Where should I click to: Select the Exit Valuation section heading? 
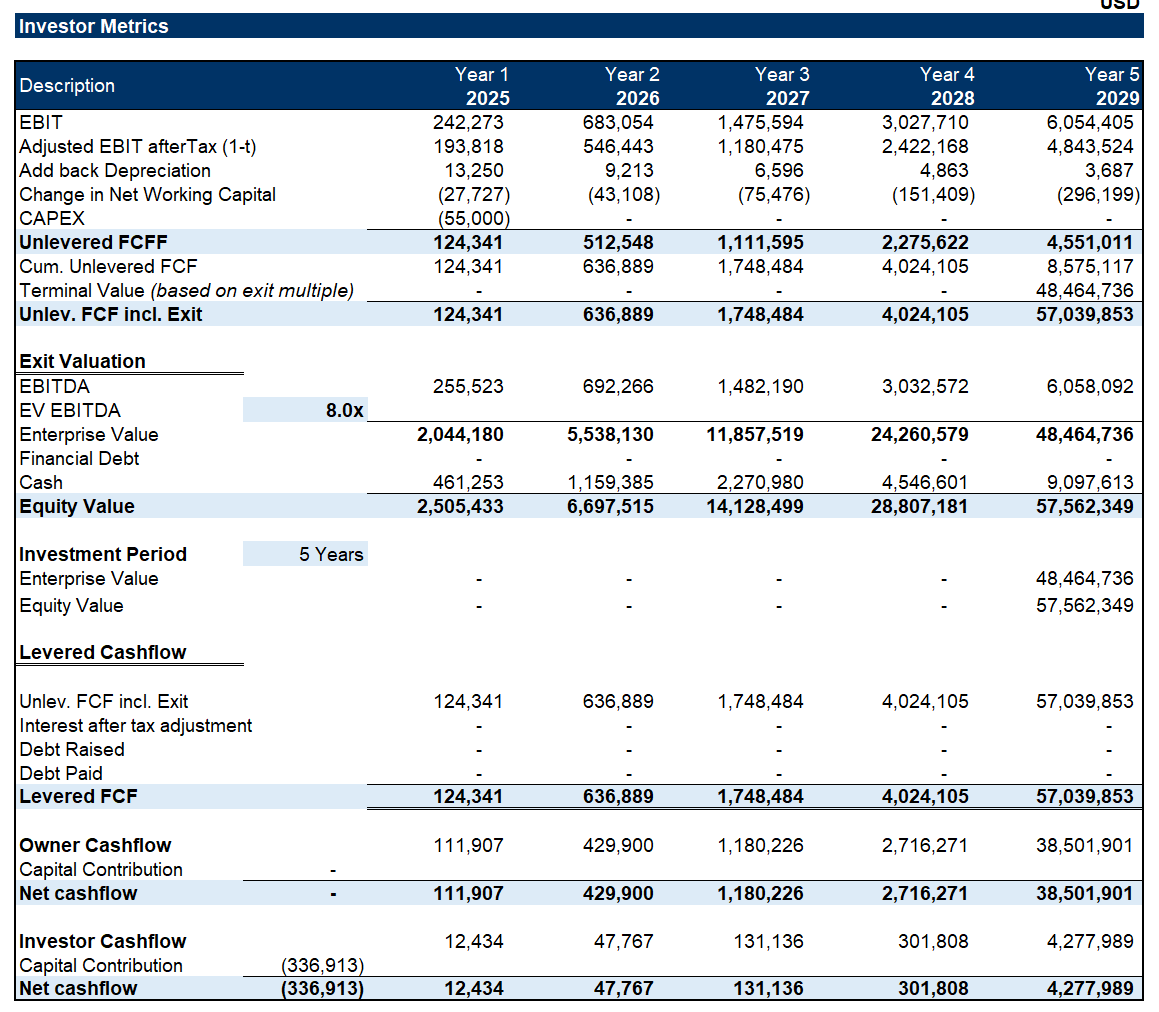click(83, 361)
